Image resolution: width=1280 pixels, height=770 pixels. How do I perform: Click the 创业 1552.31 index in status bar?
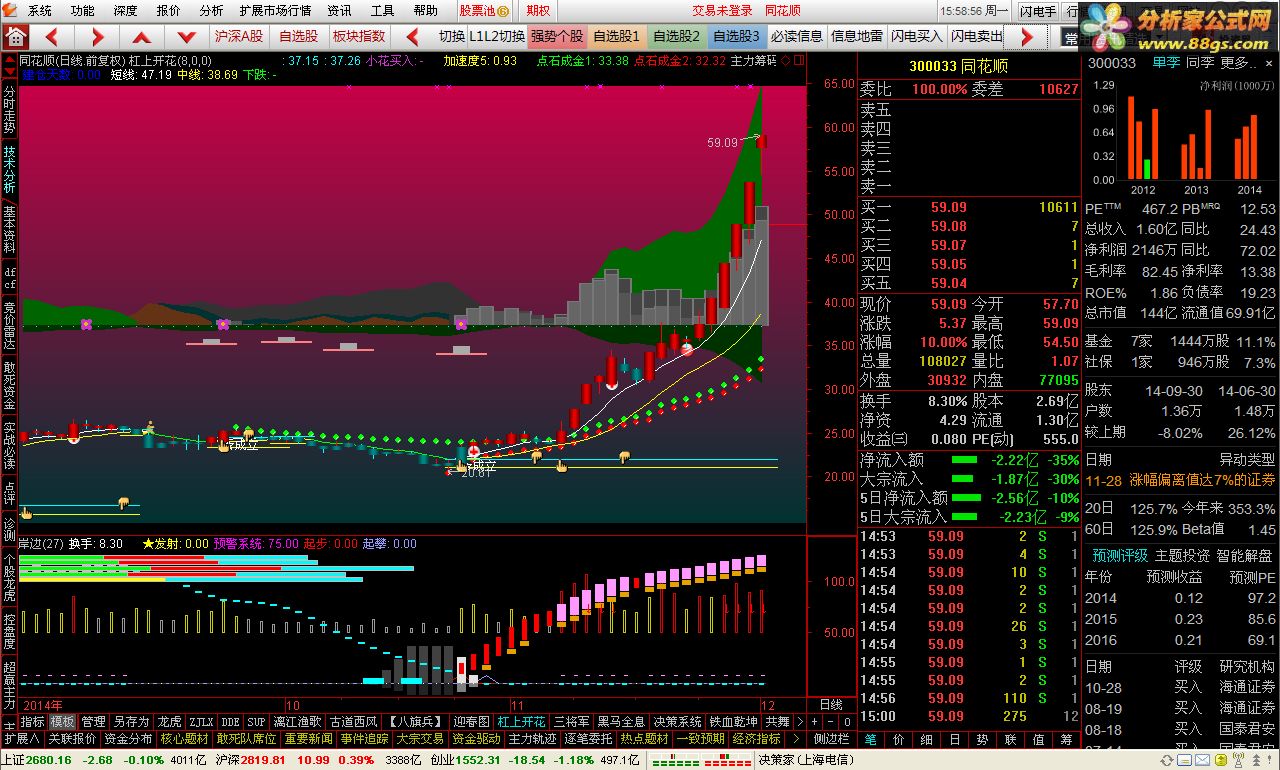click(x=465, y=760)
